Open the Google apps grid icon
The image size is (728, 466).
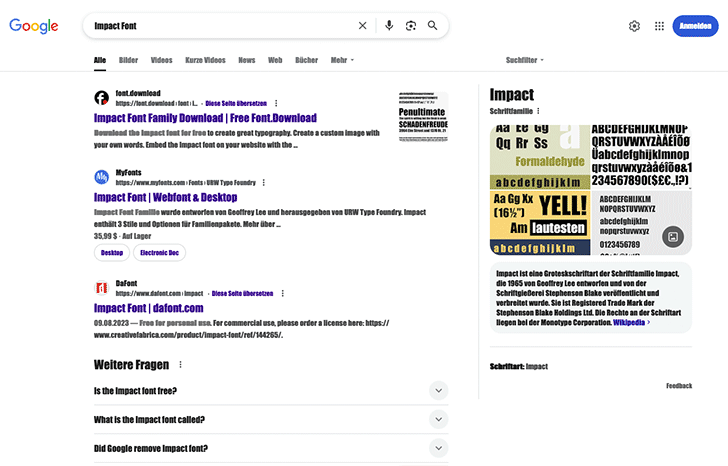tap(659, 26)
